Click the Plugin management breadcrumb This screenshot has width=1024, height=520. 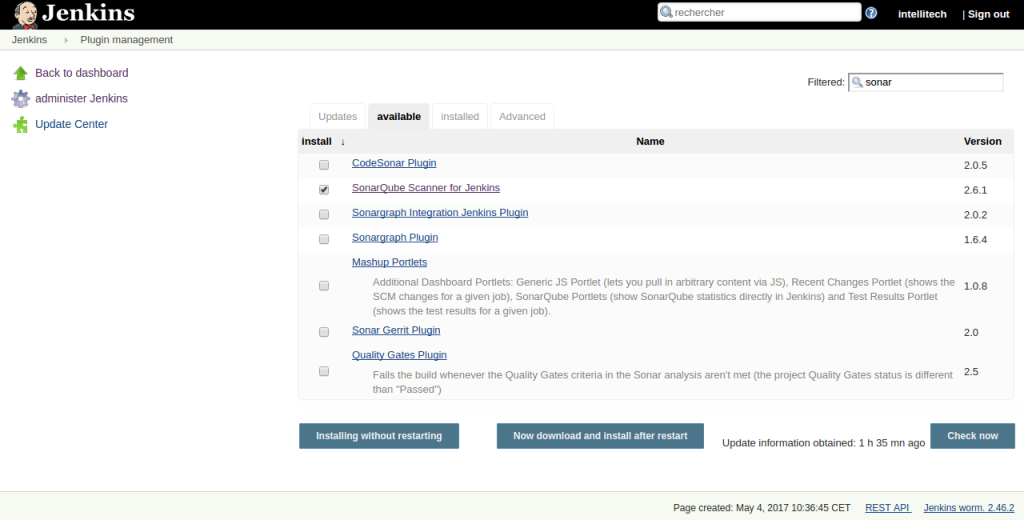pyautogui.click(x=127, y=40)
